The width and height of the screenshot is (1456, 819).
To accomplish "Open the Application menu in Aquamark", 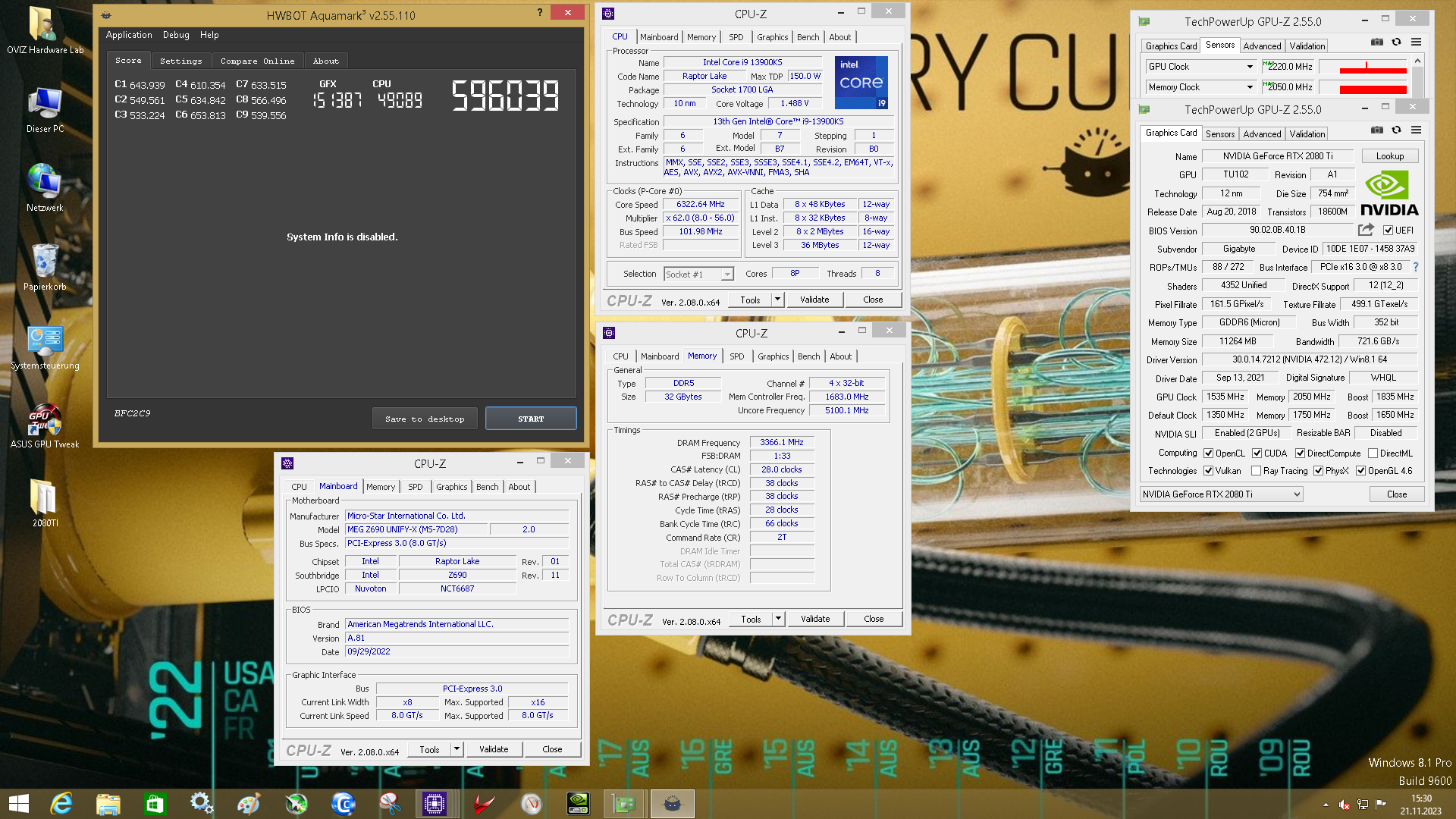I will pos(129,35).
